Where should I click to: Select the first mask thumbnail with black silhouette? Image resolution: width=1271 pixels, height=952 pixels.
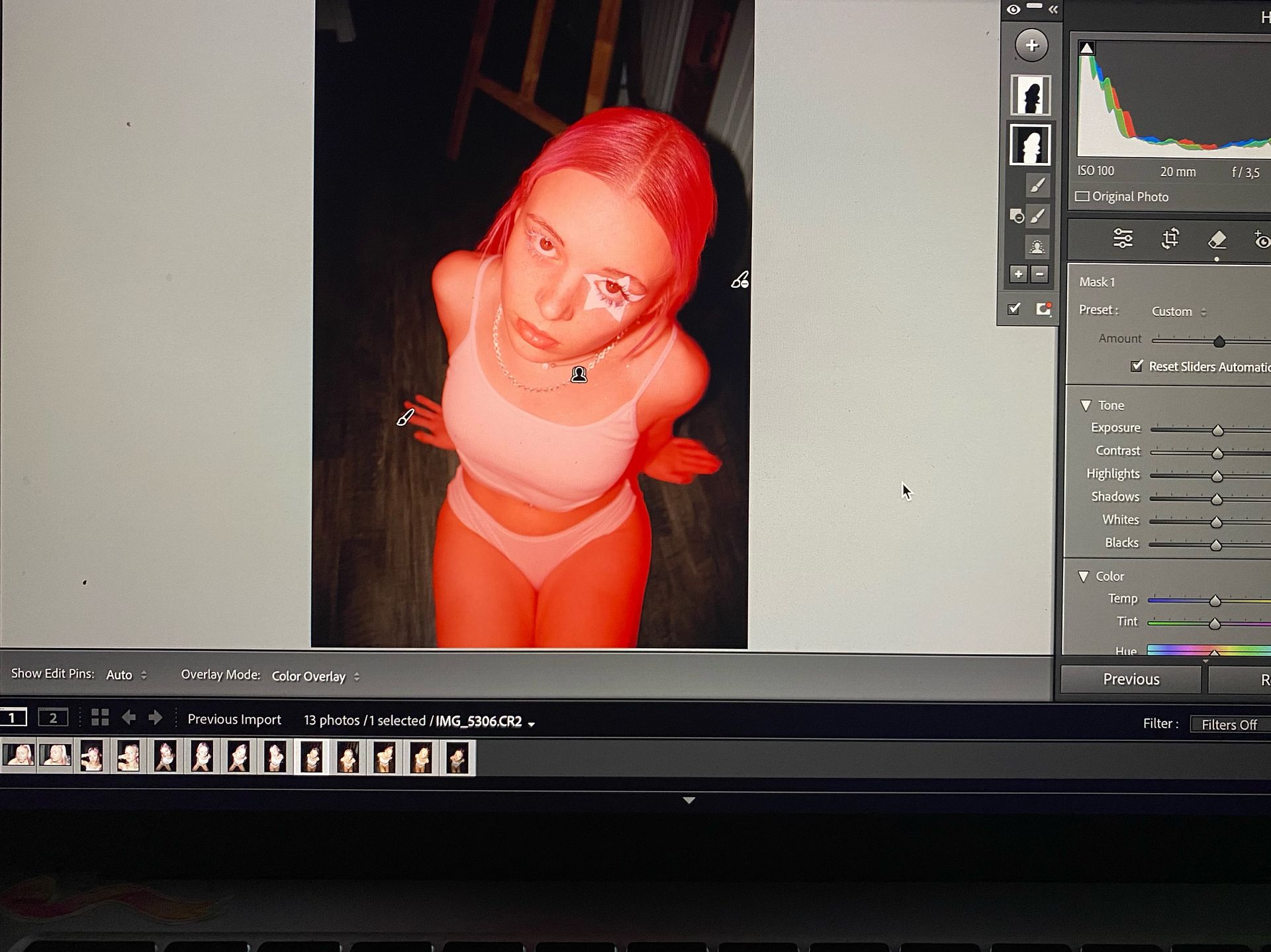pos(1031,95)
